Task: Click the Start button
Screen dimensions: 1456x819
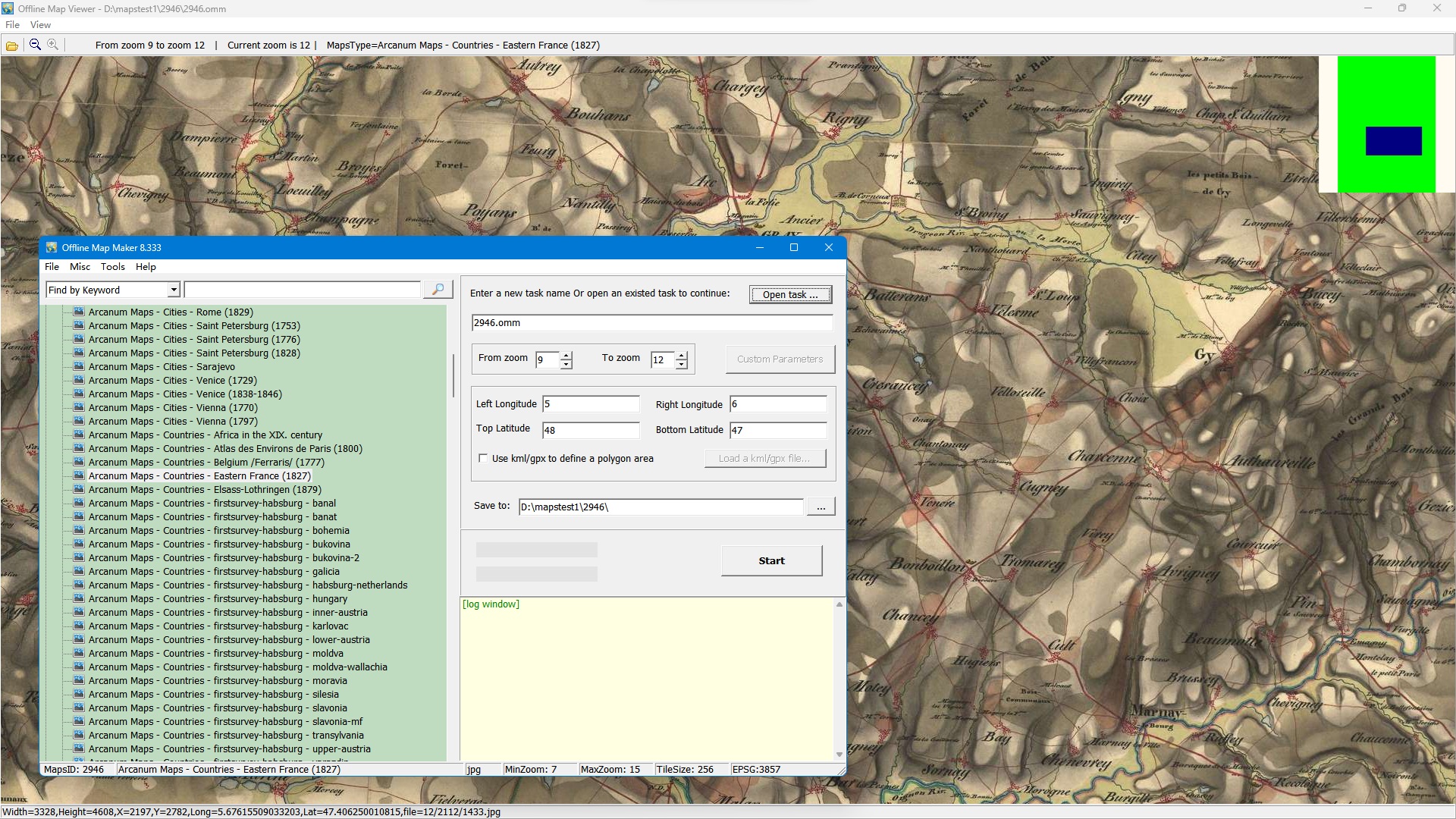Action: click(x=771, y=560)
